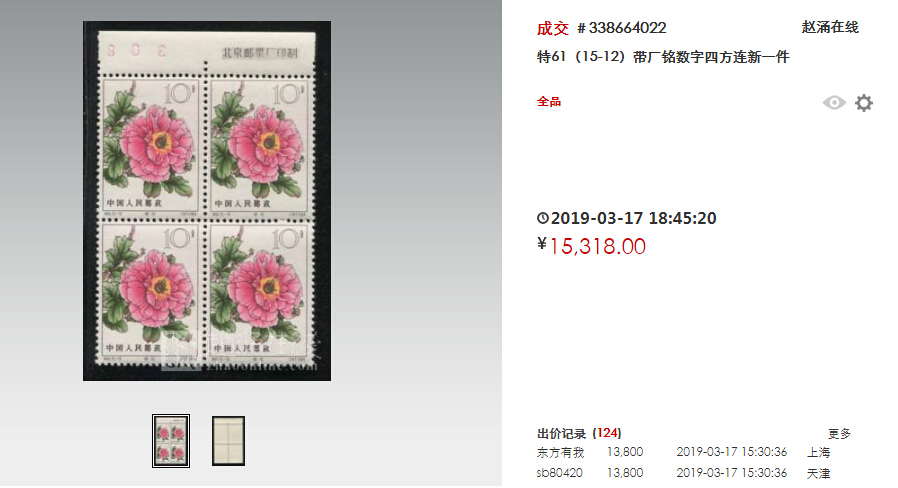The image size is (898, 488).
Task: Select the back side thumbnail
Action: pyautogui.click(x=229, y=441)
